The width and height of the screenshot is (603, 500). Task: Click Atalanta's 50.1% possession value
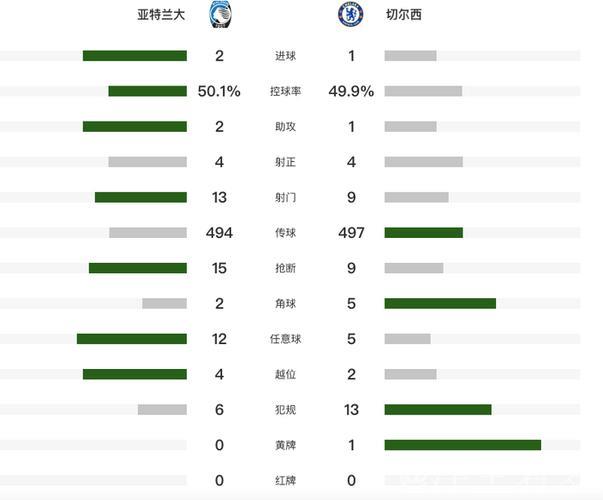point(219,91)
